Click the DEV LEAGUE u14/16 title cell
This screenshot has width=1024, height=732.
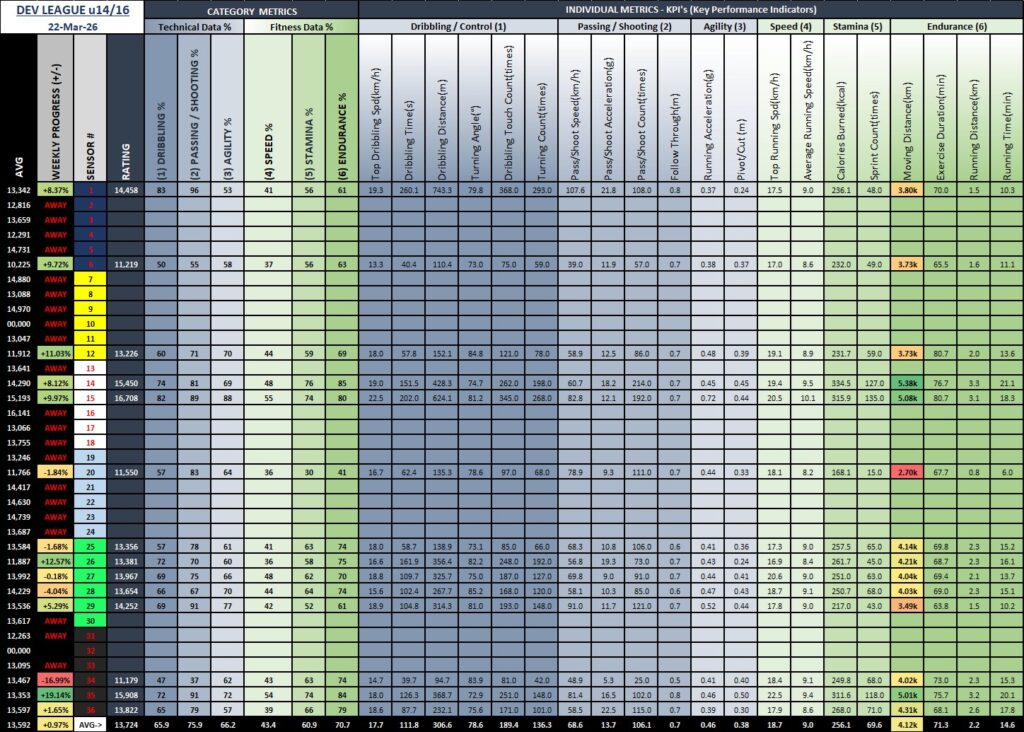click(71, 8)
